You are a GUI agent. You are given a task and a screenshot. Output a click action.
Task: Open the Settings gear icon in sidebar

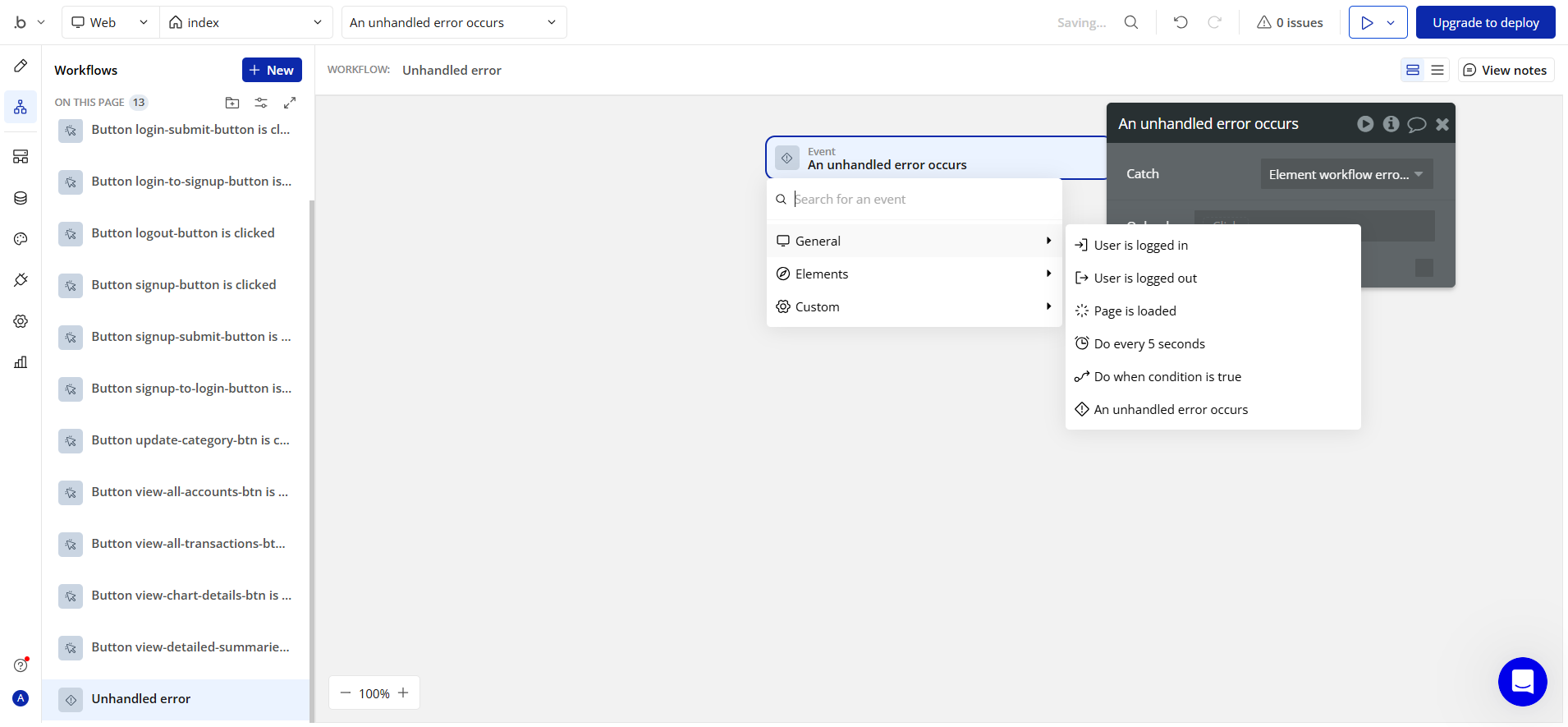click(x=21, y=321)
